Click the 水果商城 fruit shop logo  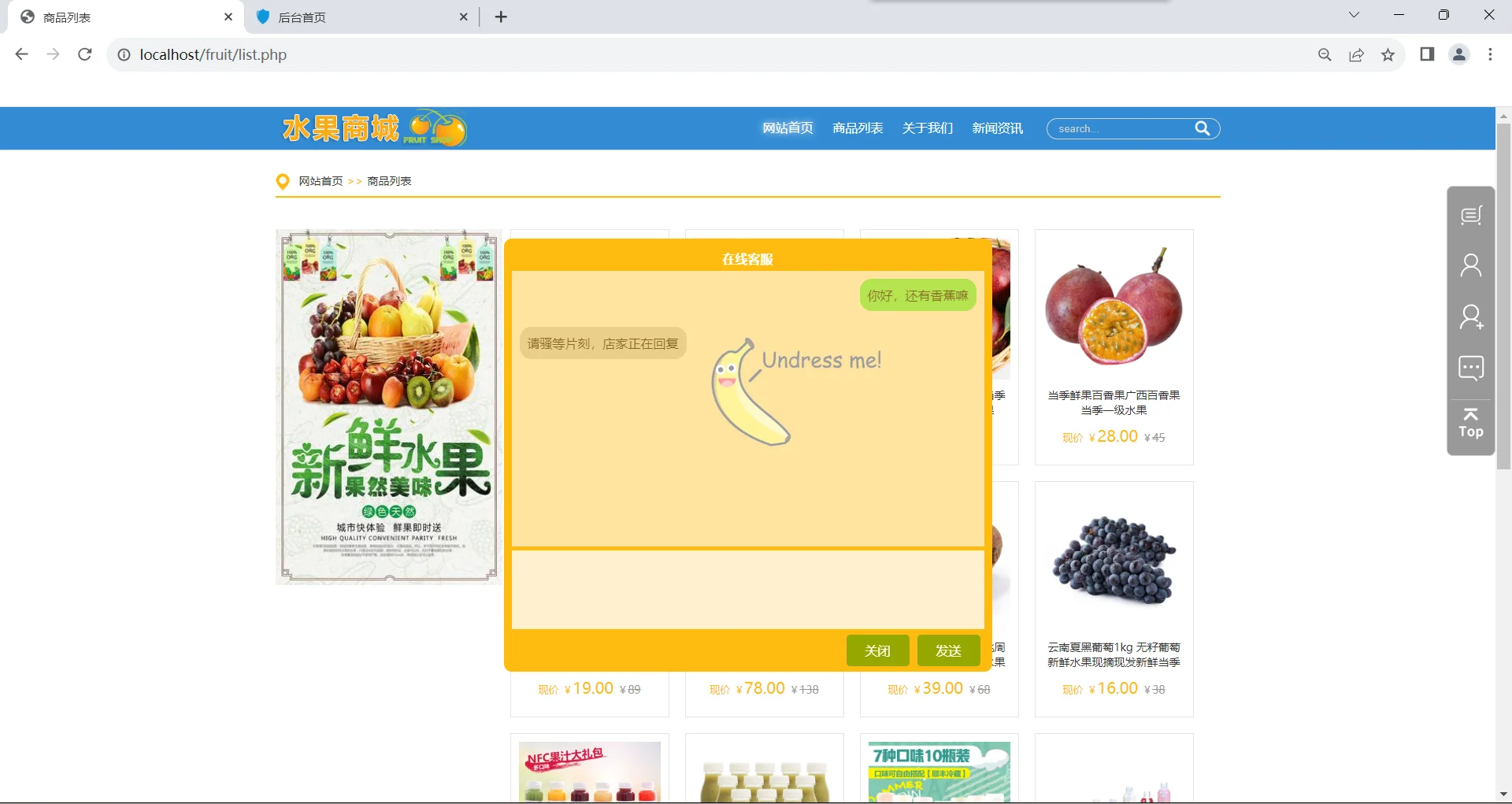click(372, 128)
